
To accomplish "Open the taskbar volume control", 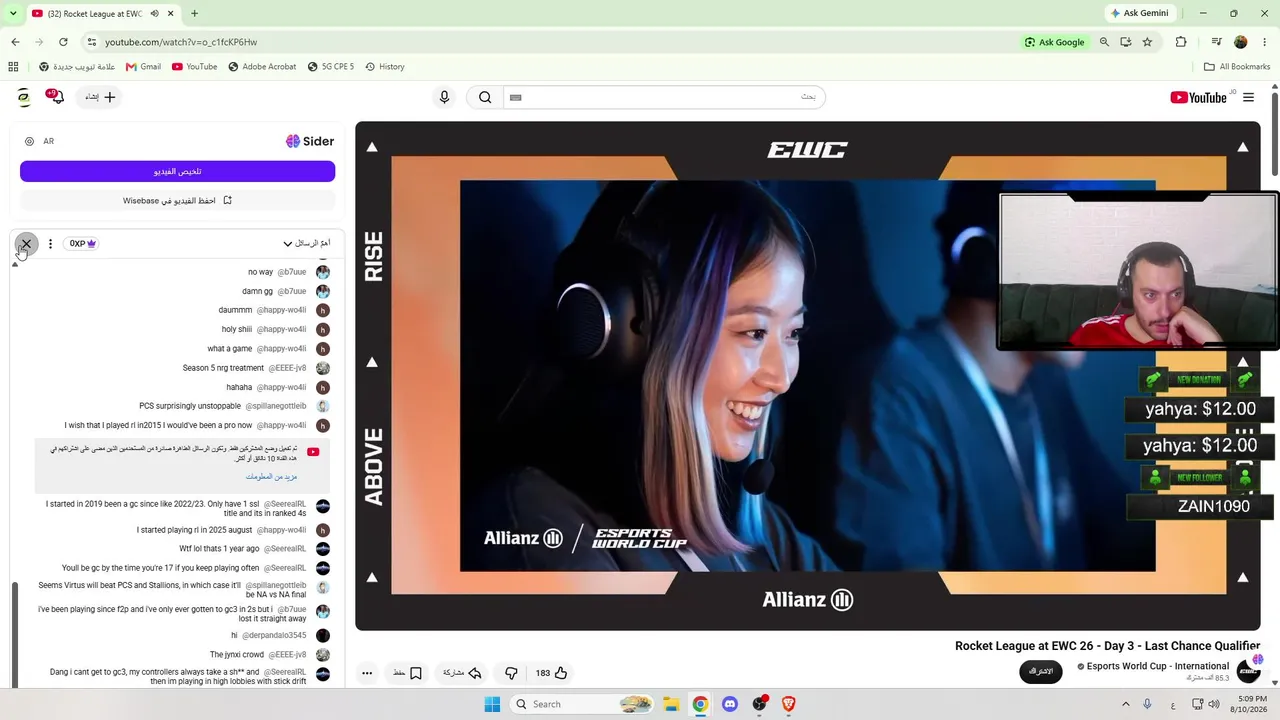I will click(x=1214, y=704).
